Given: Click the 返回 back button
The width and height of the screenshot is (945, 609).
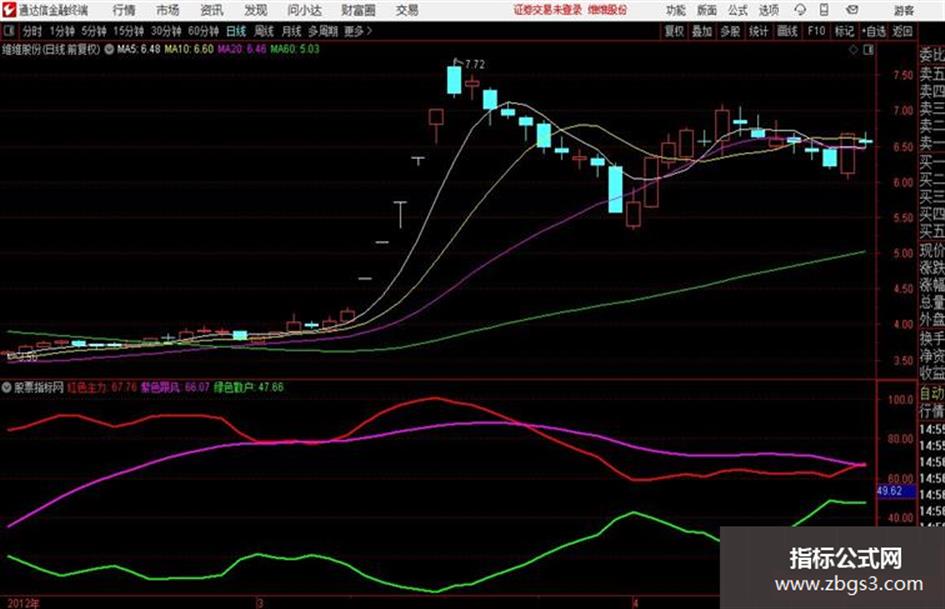Looking at the screenshot, I should (x=902, y=31).
